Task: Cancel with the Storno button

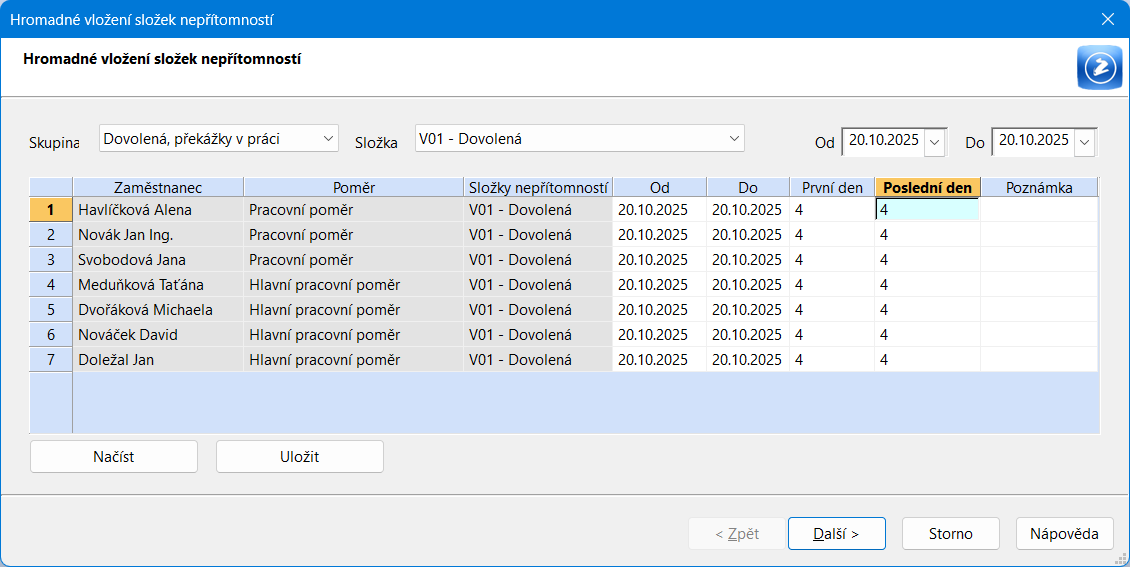Action: point(950,534)
